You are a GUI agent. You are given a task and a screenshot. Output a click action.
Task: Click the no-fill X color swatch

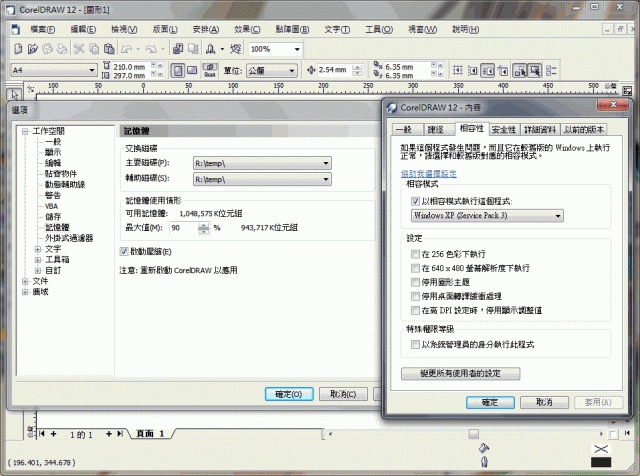pyautogui.click(x=601, y=449)
